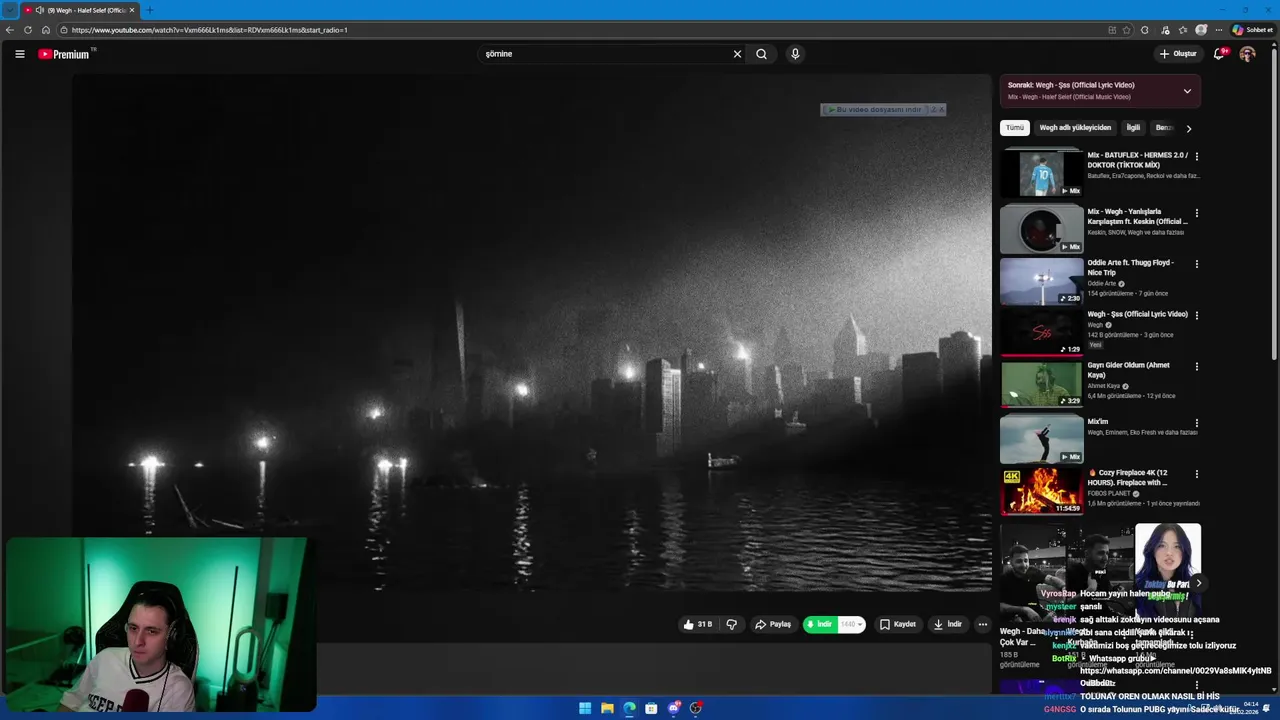Clear the search box with the X

click(x=737, y=54)
